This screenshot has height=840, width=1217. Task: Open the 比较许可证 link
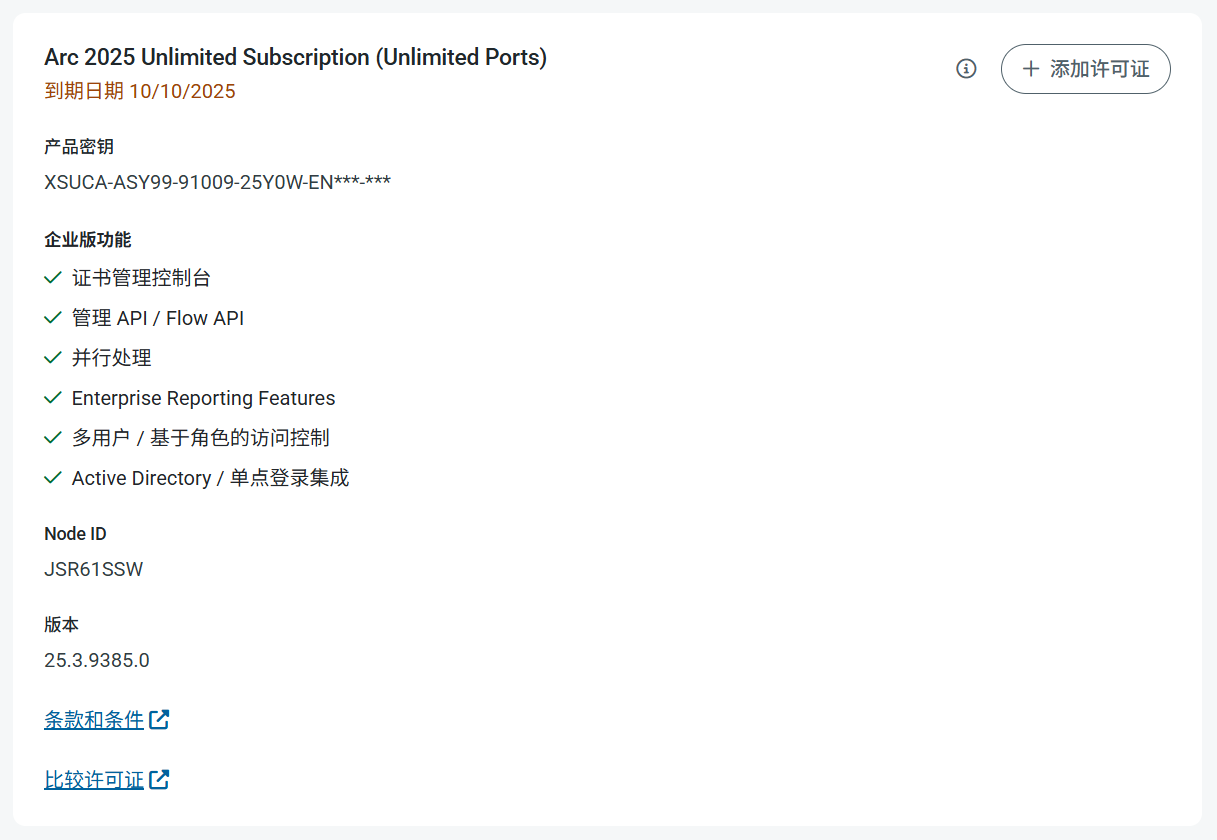94,779
